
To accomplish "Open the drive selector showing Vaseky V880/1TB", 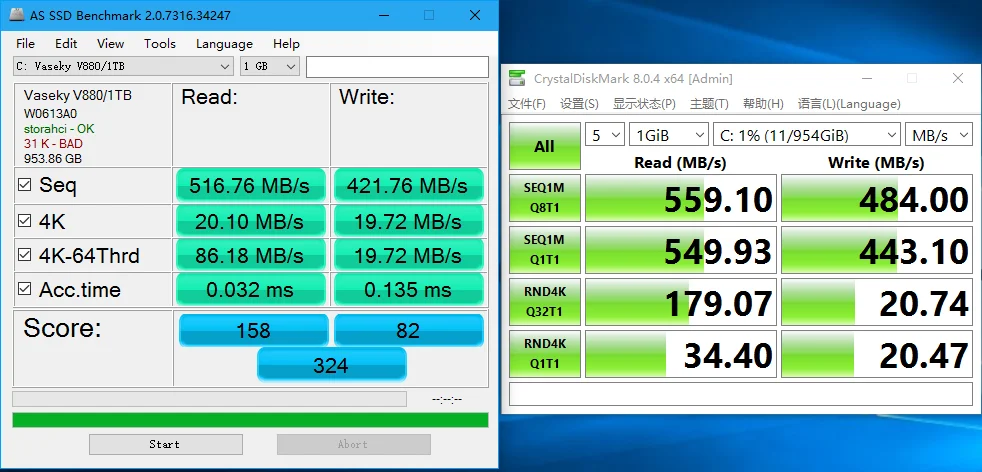I will point(123,66).
